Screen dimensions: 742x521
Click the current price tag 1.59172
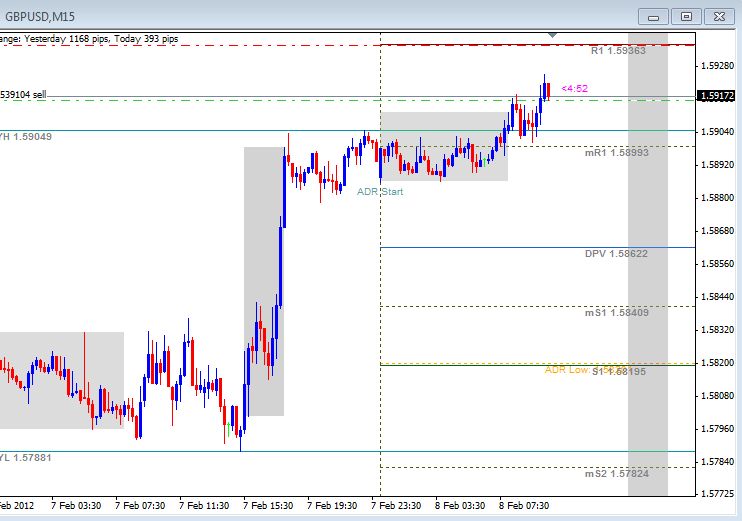click(x=717, y=96)
